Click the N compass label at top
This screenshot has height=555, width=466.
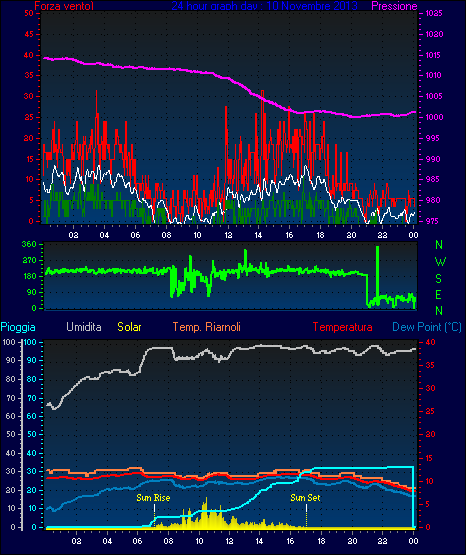tap(439, 245)
